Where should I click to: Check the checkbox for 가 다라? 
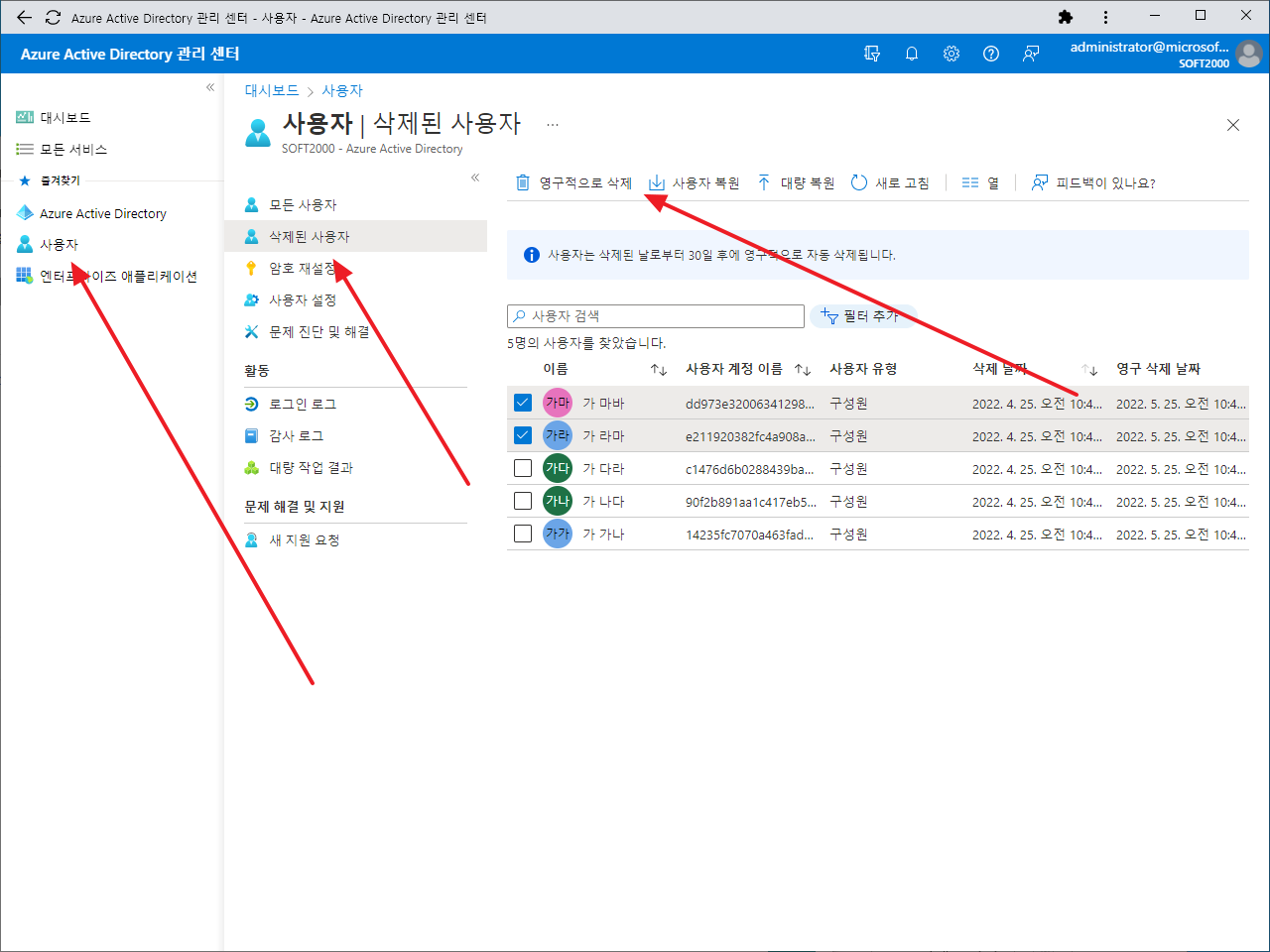523,468
